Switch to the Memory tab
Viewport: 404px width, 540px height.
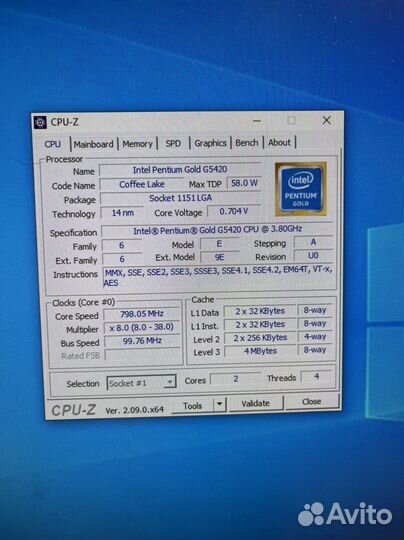tap(137, 144)
